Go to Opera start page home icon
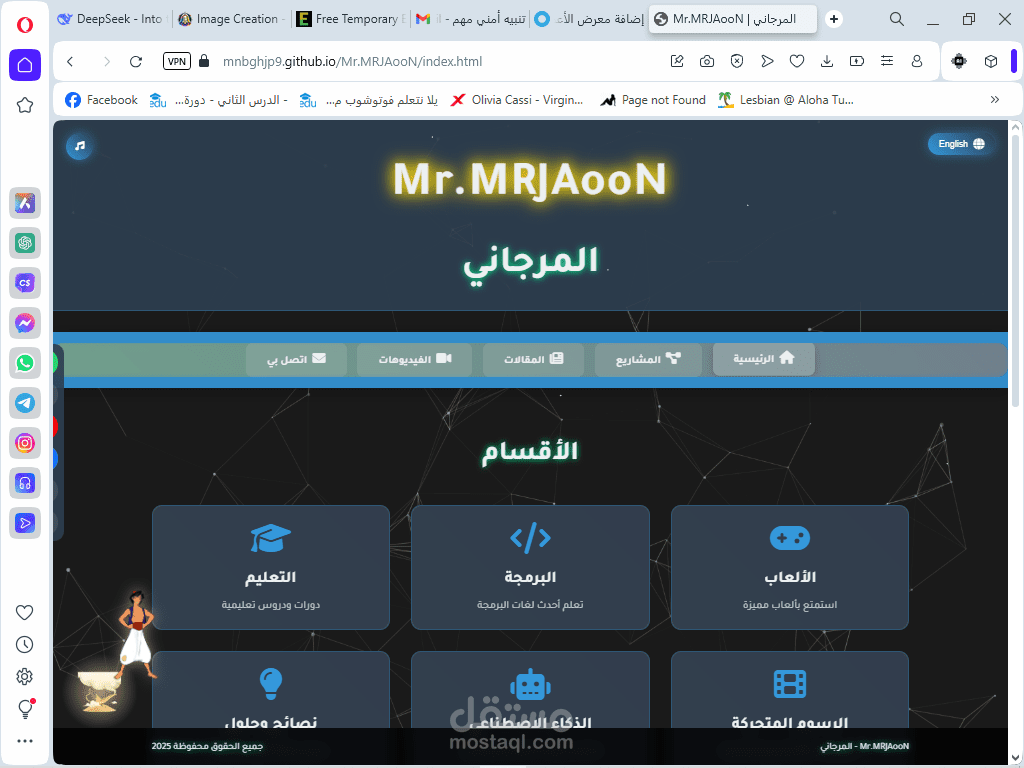The width and height of the screenshot is (1024, 768). tap(25, 65)
